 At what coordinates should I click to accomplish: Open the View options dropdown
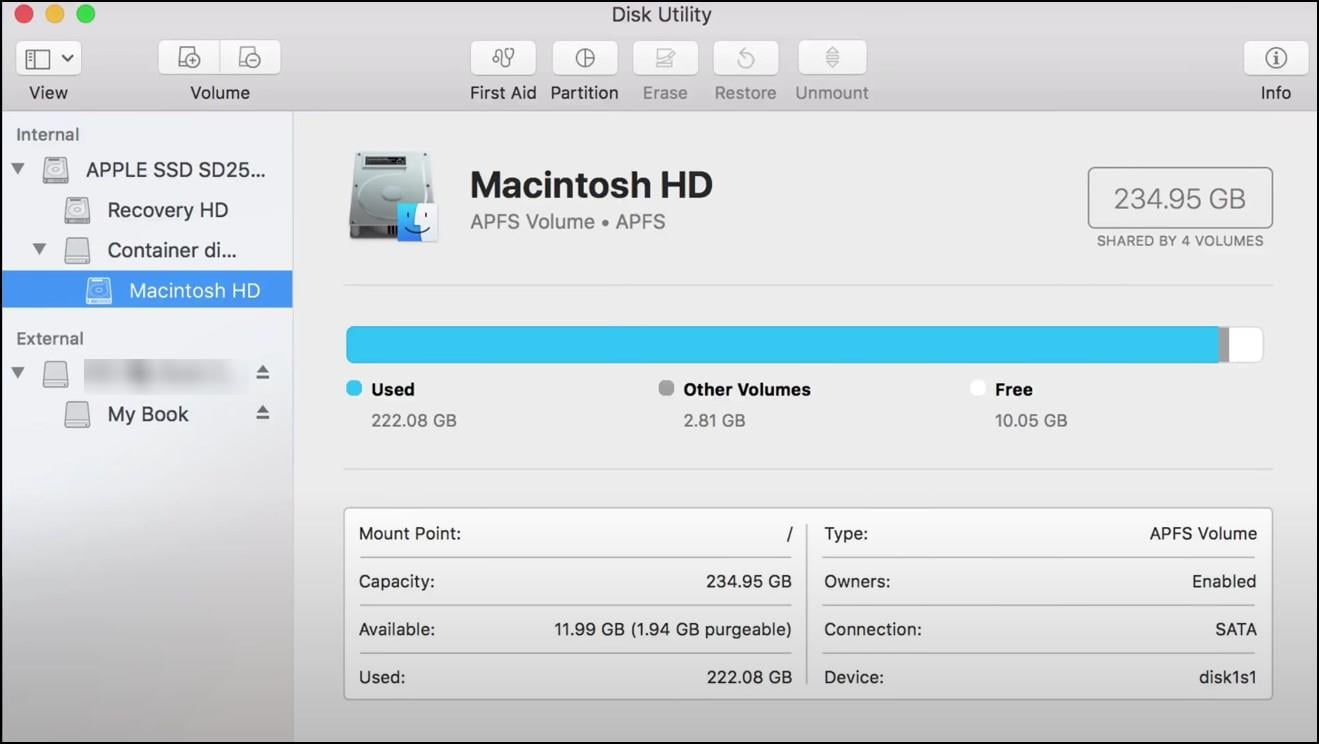point(48,57)
